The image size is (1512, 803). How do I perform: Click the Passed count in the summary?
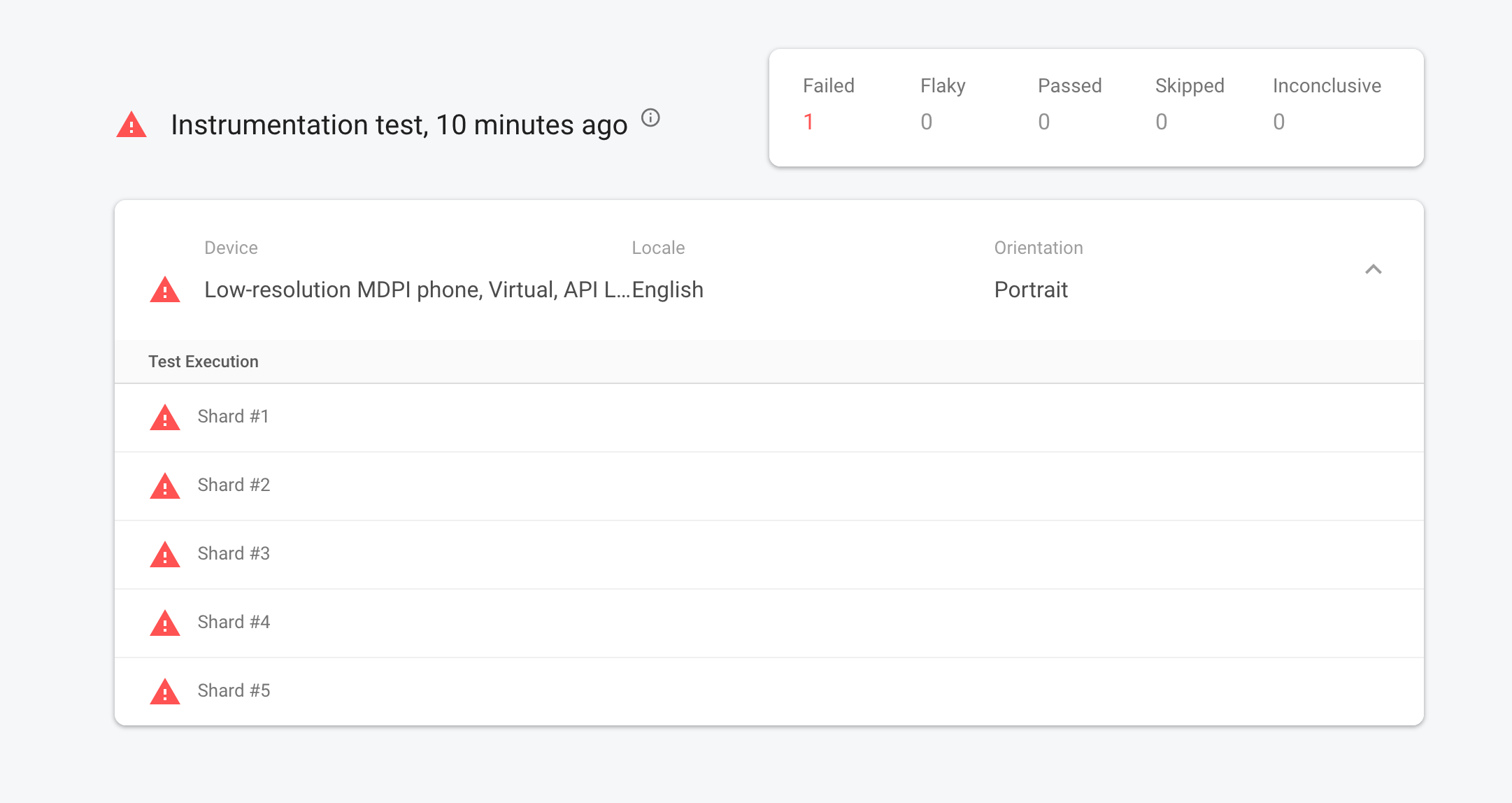pos(1043,122)
